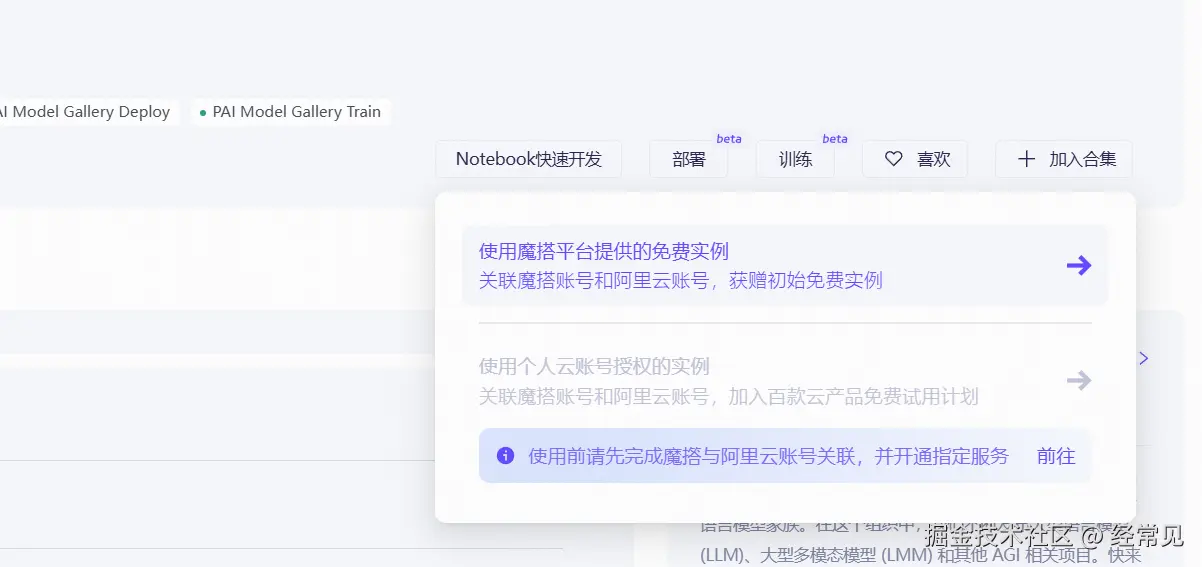Click the 训练 beta button
This screenshot has height=567, width=1202.
pyautogui.click(x=795, y=159)
